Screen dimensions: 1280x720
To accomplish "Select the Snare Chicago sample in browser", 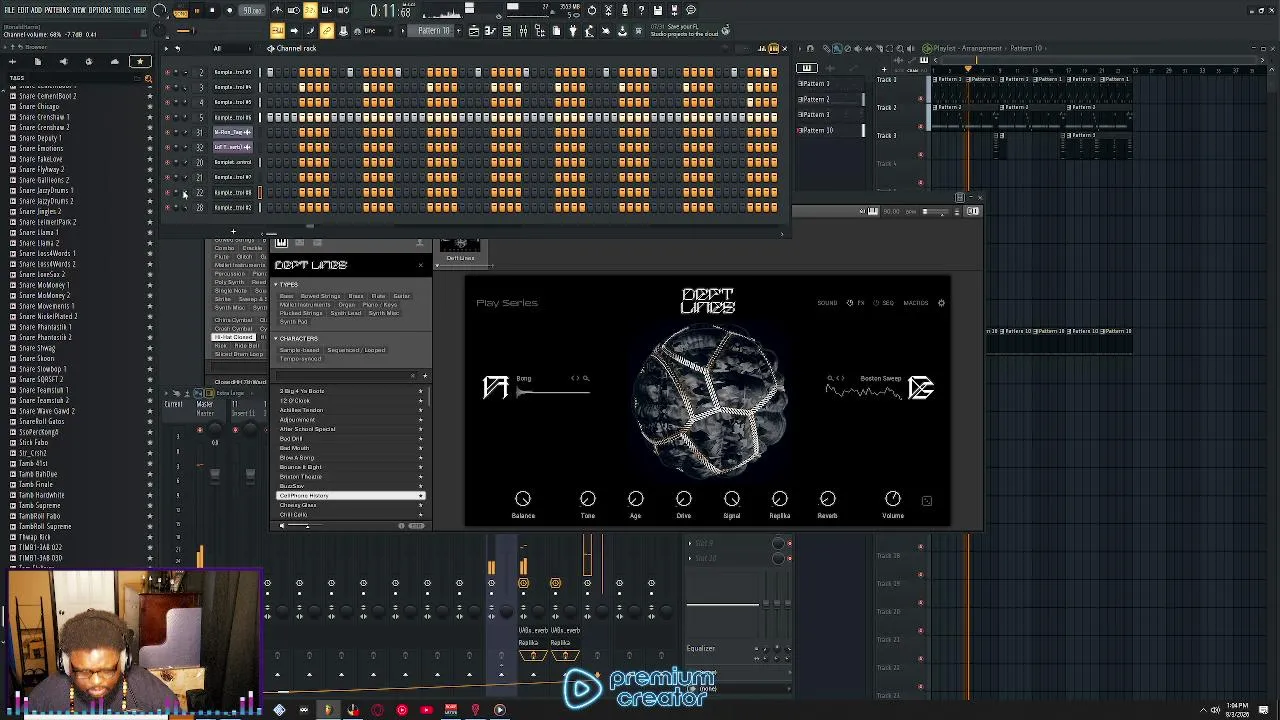I will (x=39, y=107).
